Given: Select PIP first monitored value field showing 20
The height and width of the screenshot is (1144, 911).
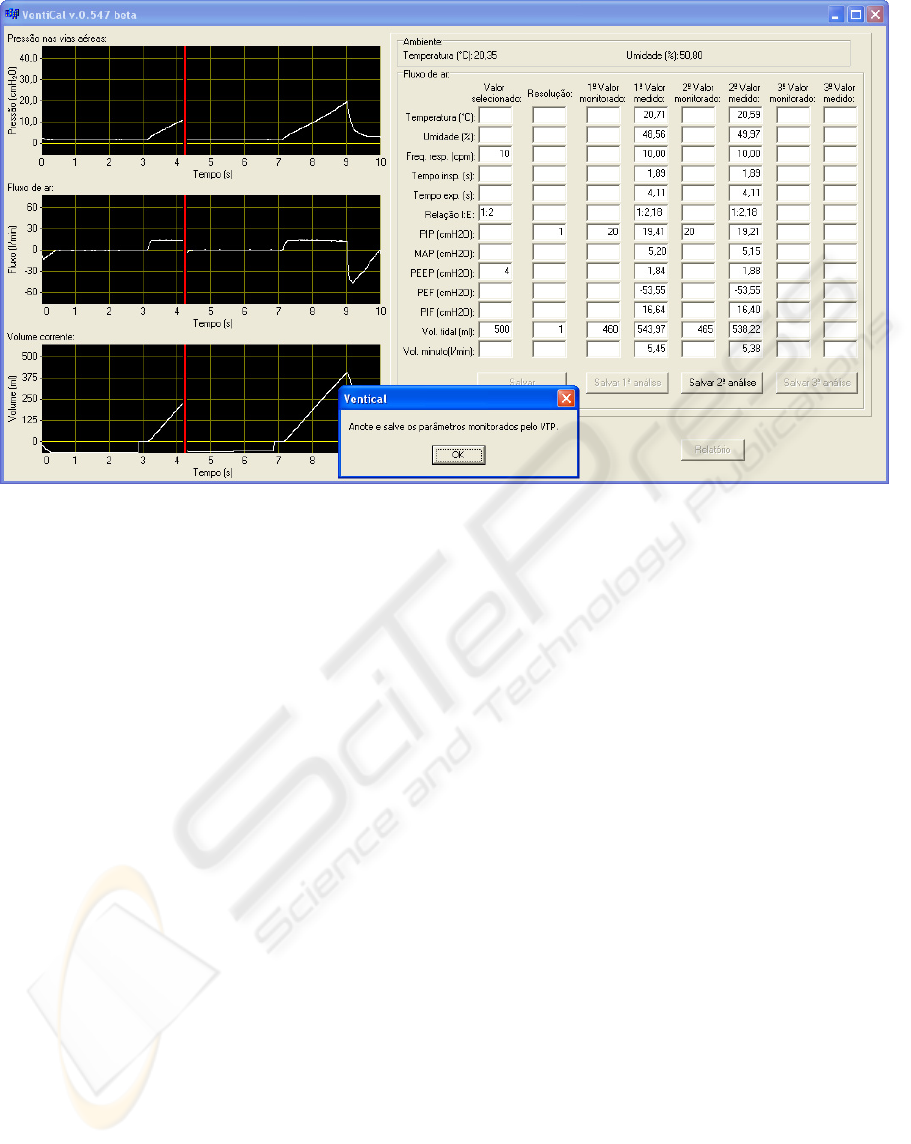Looking at the screenshot, I should tap(603, 233).
